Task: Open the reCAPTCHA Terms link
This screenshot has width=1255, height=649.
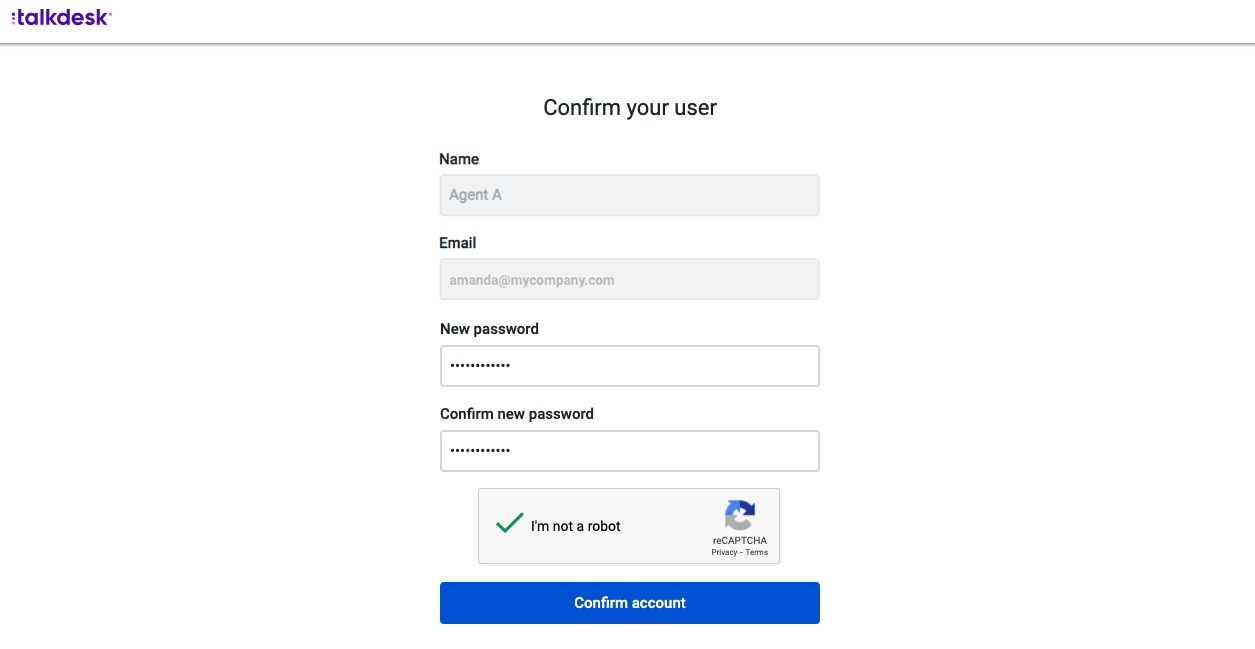Action: coord(757,552)
